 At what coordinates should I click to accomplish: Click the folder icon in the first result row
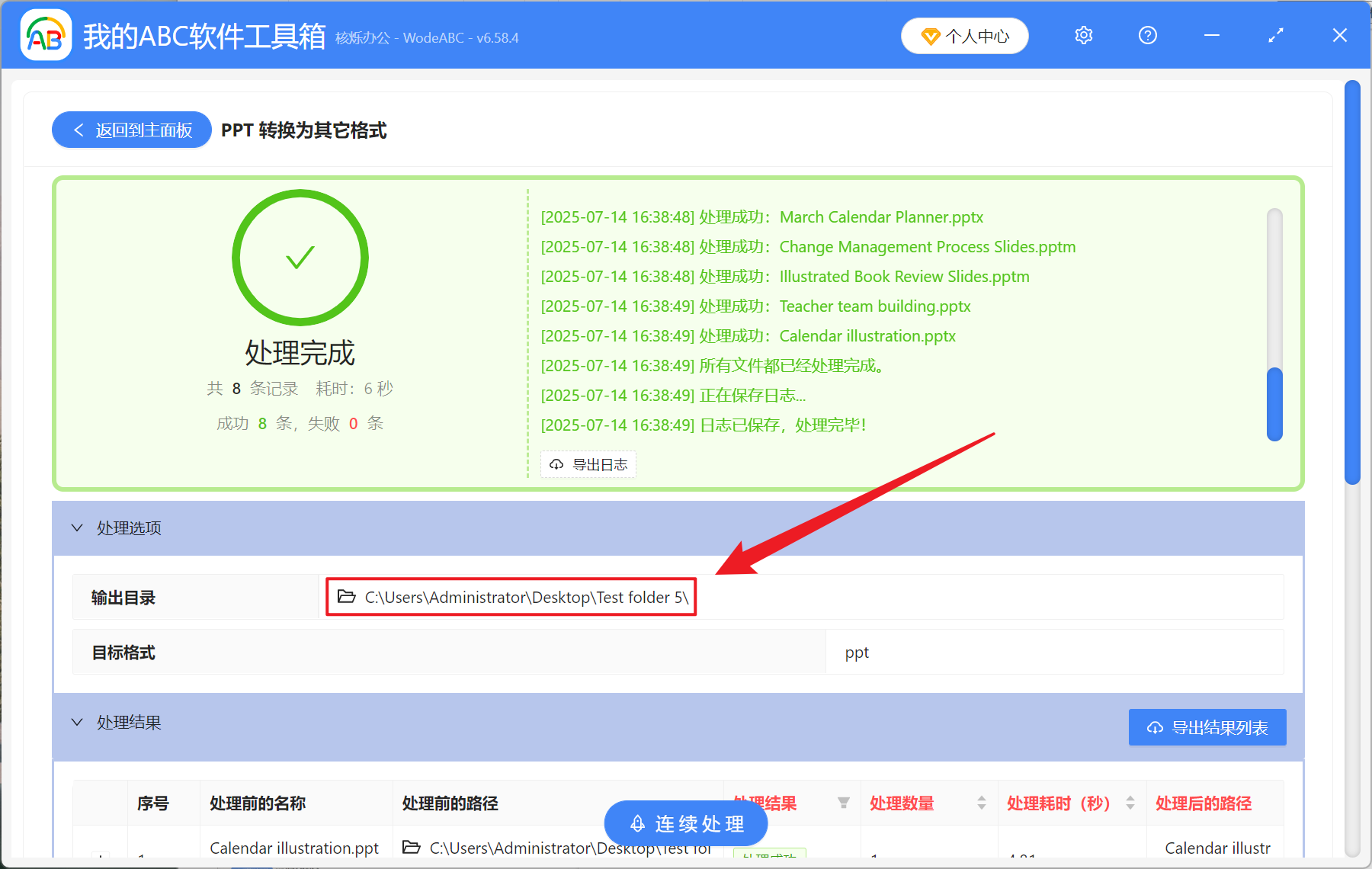point(412,848)
